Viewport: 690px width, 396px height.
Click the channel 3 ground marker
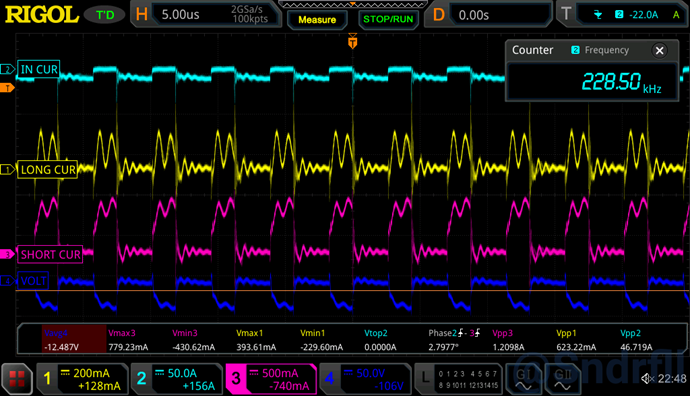[7, 254]
